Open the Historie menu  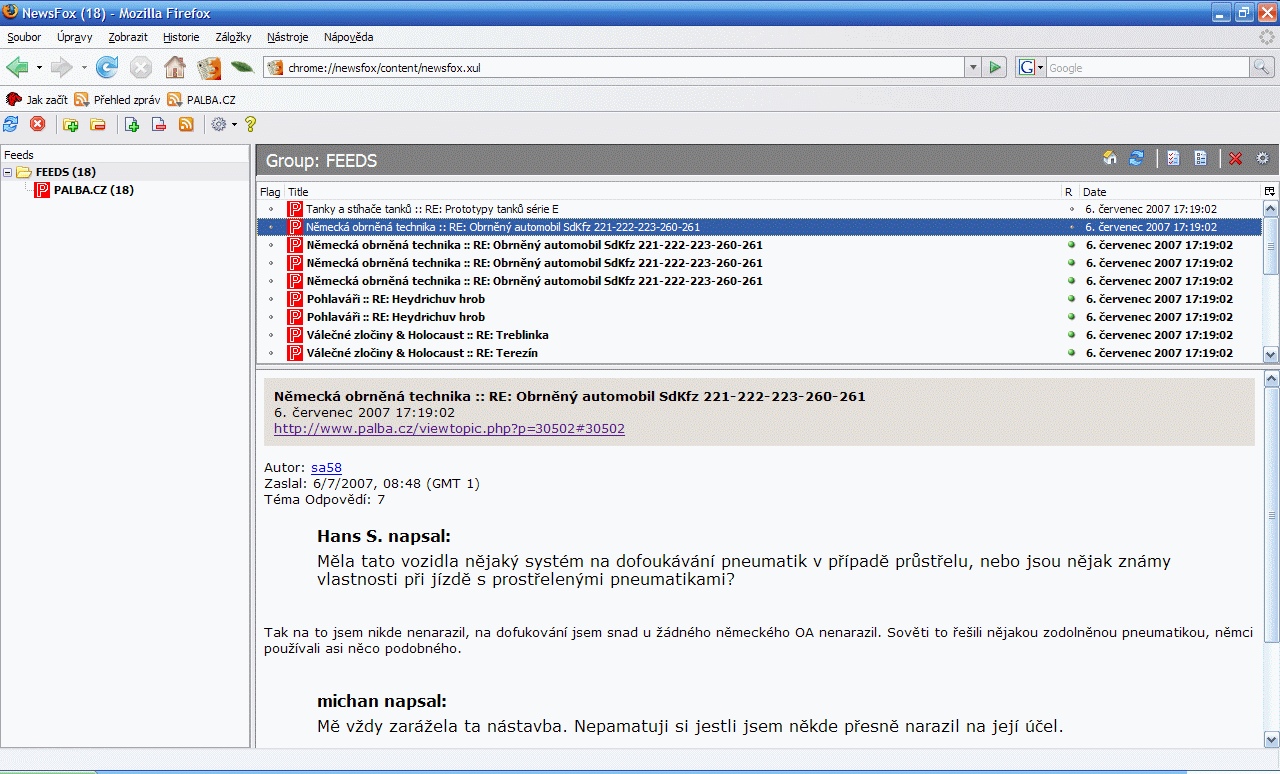click(x=181, y=37)
